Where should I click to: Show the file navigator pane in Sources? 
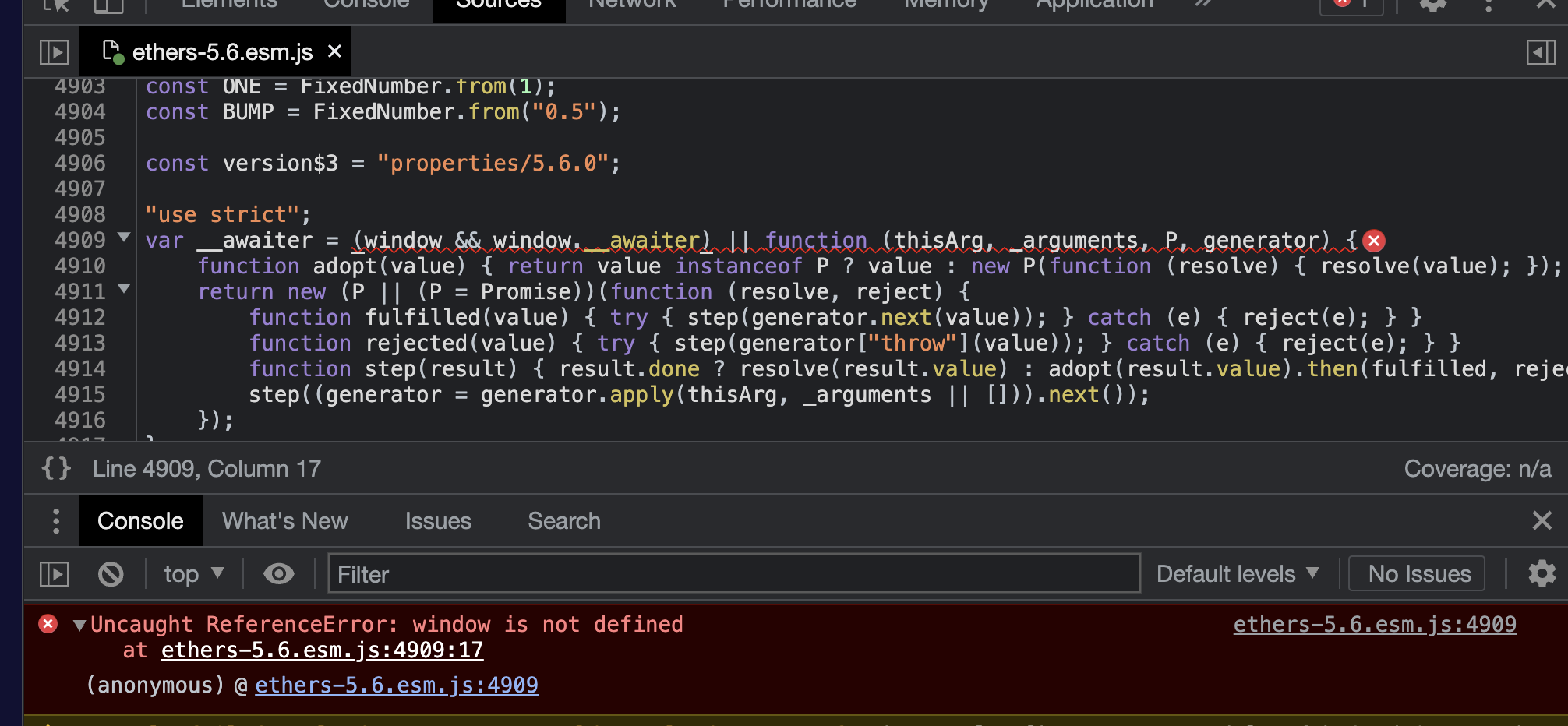click(55, 52)
